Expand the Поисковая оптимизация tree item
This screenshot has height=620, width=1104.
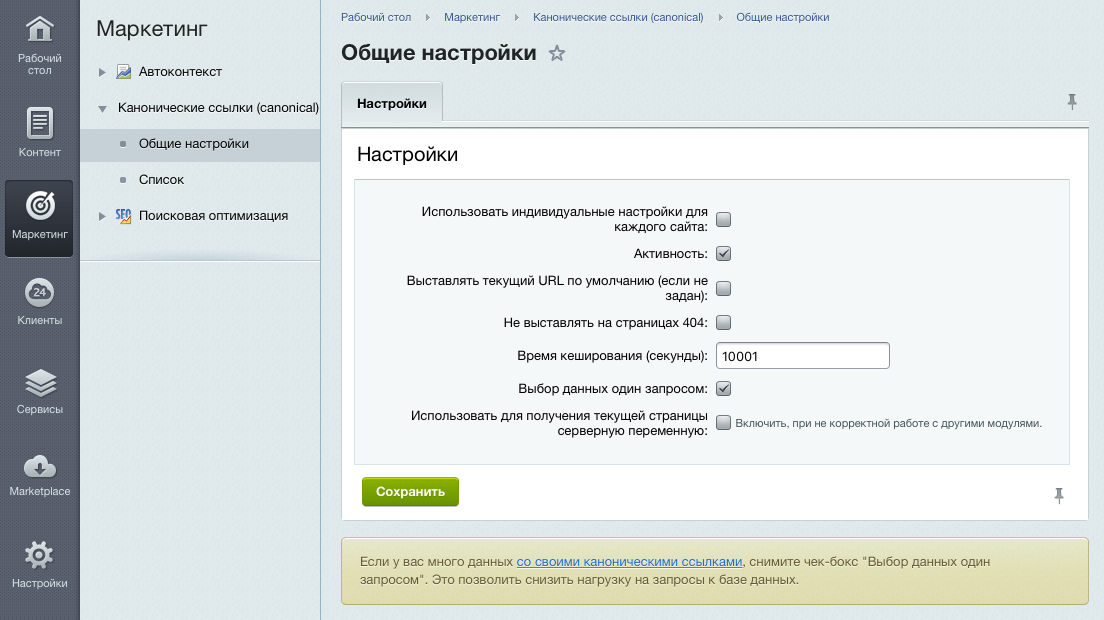click(x=101, y=214)
